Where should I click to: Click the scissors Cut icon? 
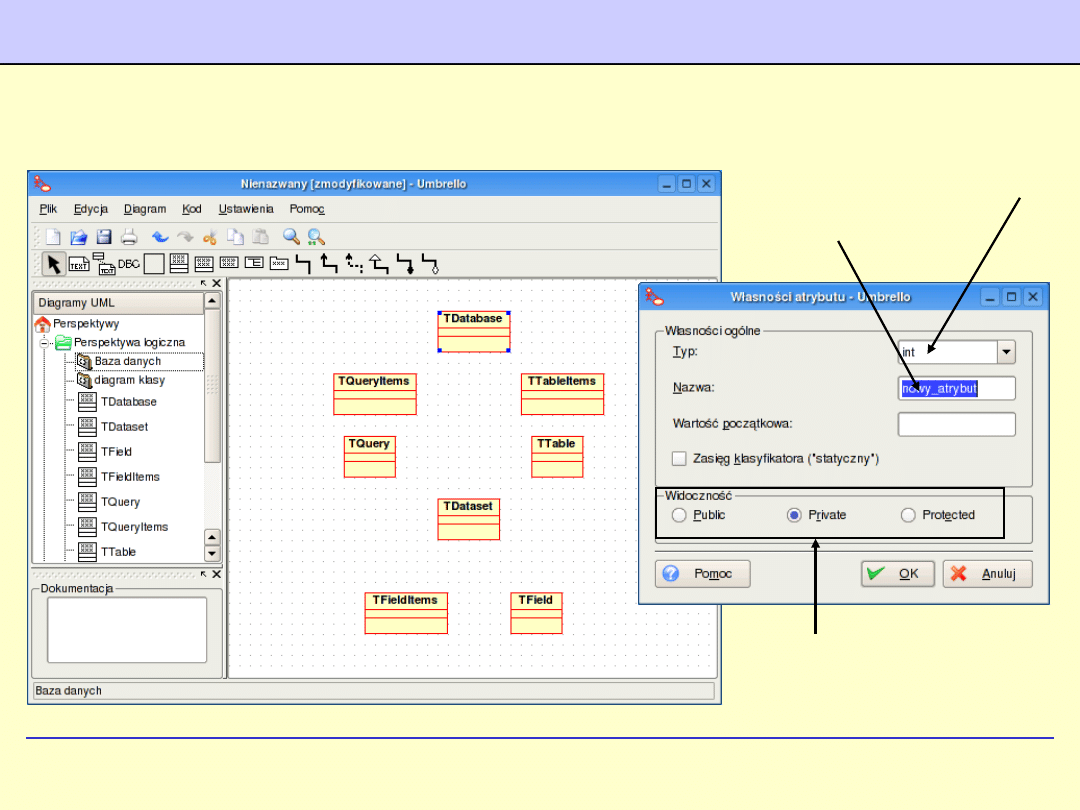click(x=210, y=237)
